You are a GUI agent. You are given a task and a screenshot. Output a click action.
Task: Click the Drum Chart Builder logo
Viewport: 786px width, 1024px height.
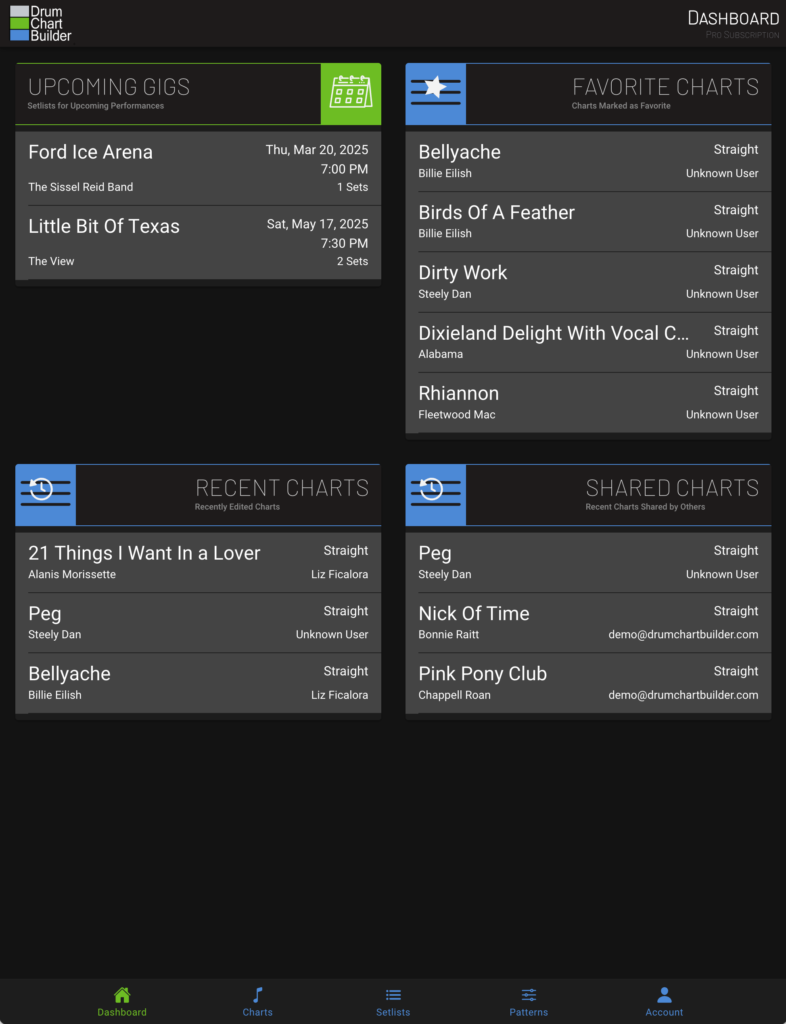[41, 23]
